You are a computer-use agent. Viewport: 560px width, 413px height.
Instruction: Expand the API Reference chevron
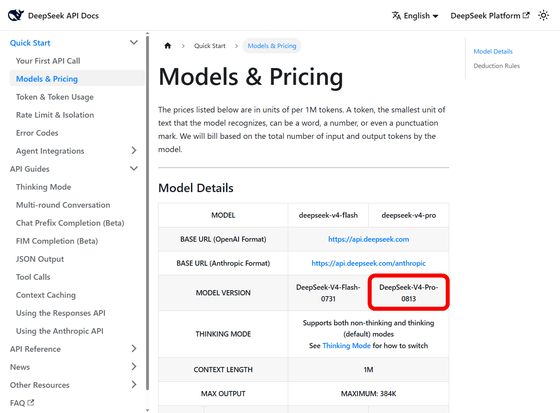click(134, 348)
